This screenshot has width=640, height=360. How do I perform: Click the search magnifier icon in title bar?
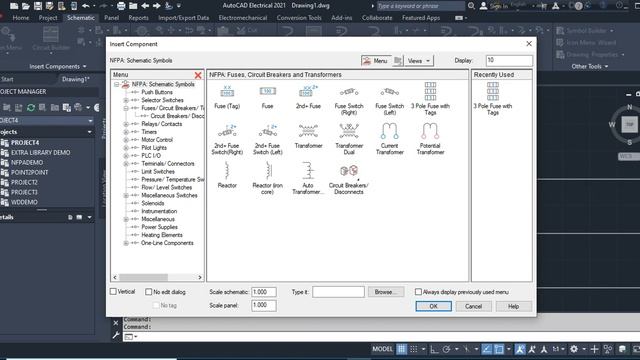(x=471, y=6)
